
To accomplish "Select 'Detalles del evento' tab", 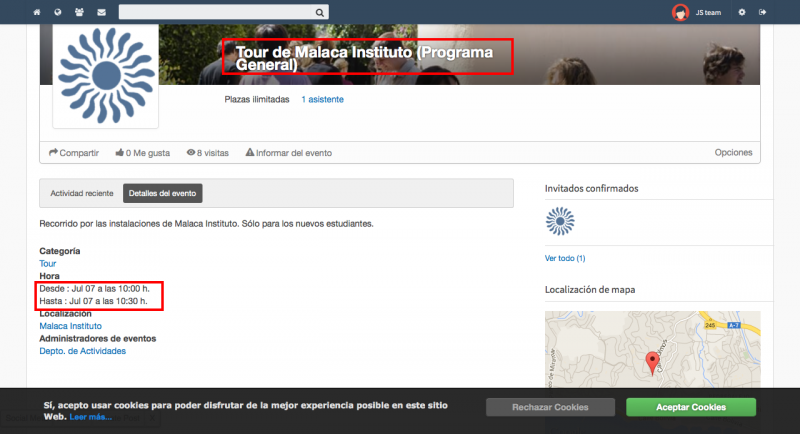I will [163, 193].
